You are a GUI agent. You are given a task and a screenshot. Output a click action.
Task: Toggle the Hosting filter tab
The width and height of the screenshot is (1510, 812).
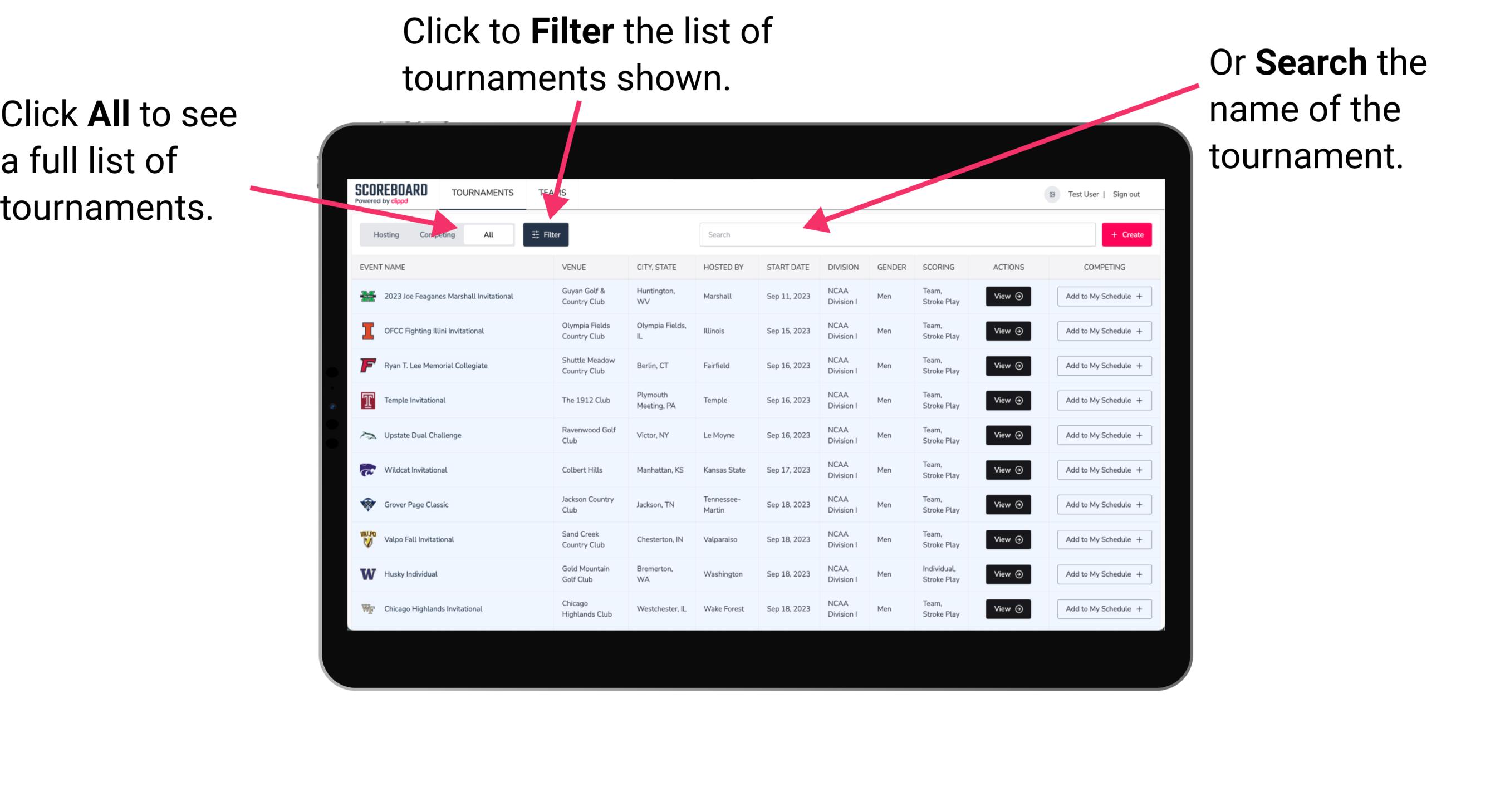(384, 234)
